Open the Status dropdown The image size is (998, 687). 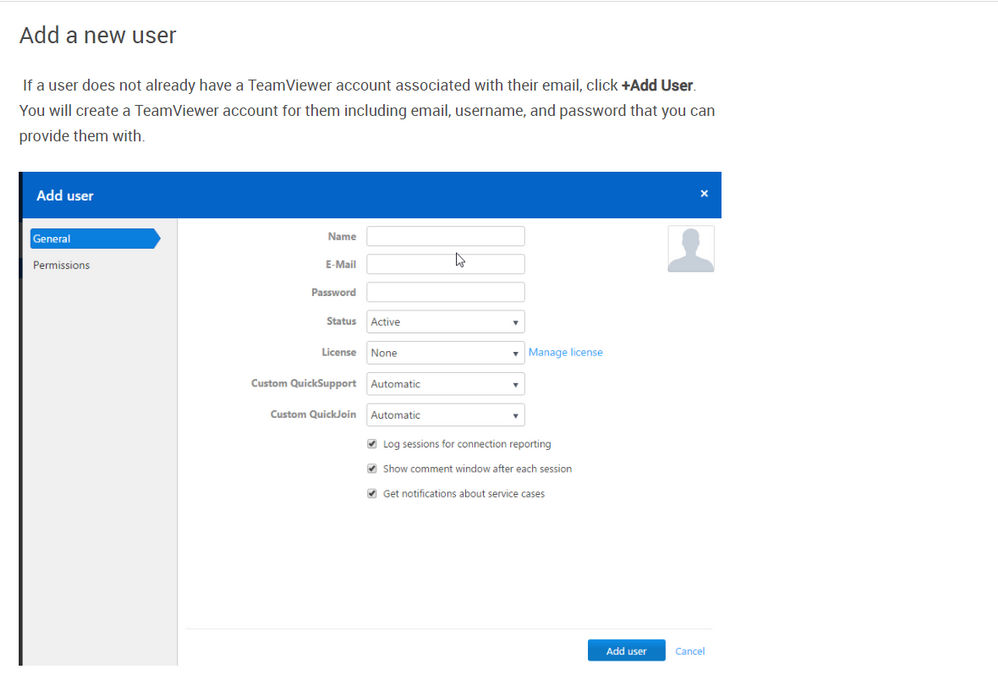pos(446,322)
